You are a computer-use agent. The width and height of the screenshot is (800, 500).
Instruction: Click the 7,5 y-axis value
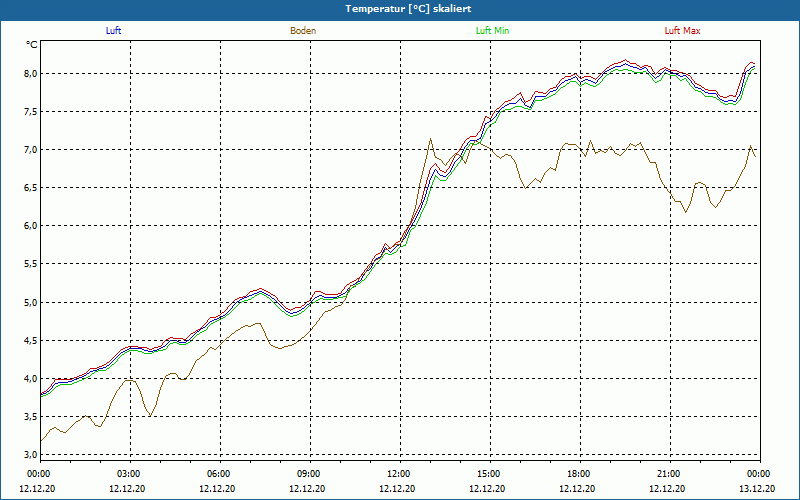pos(32,112)
